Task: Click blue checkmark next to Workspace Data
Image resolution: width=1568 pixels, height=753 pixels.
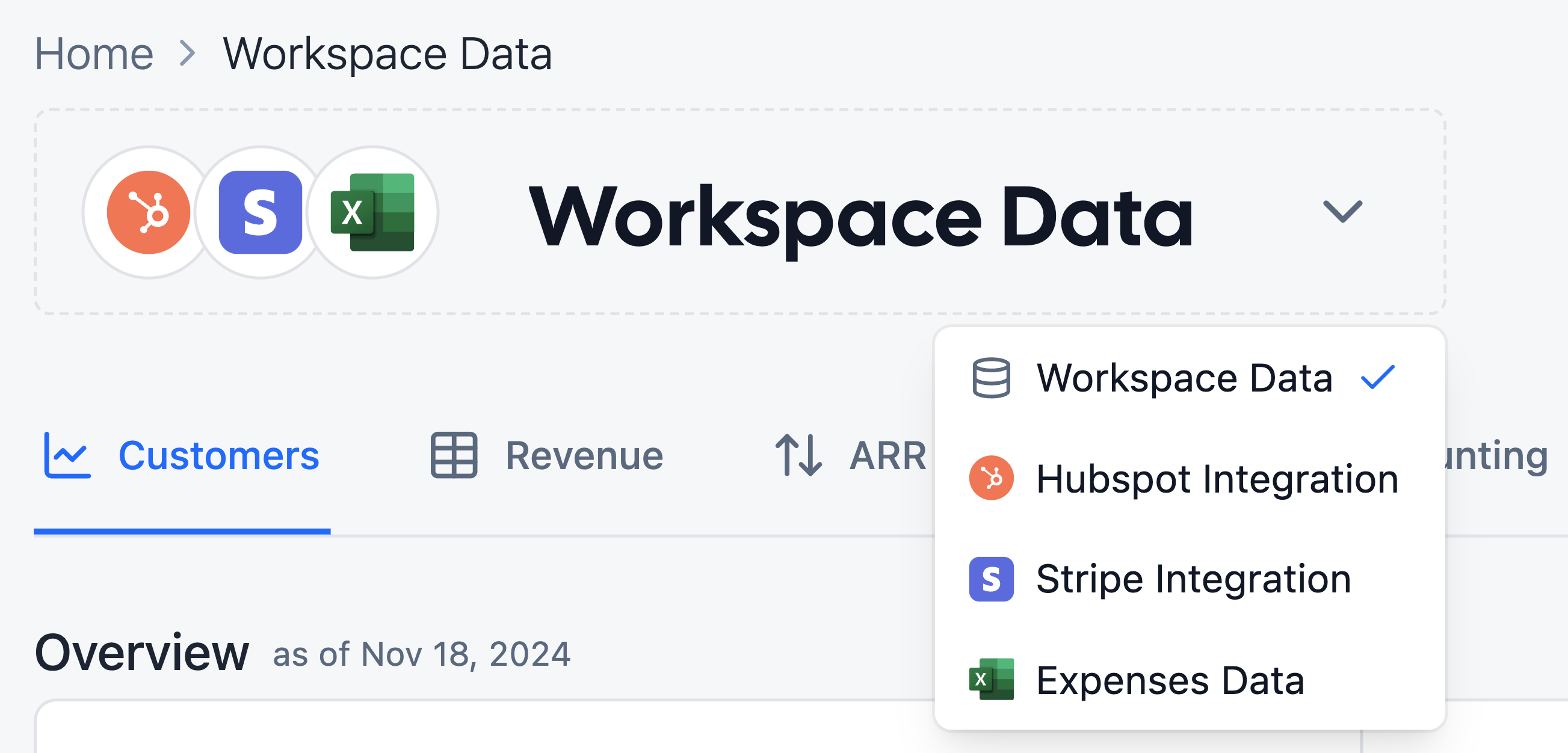Action: [x=1377, y=378]
